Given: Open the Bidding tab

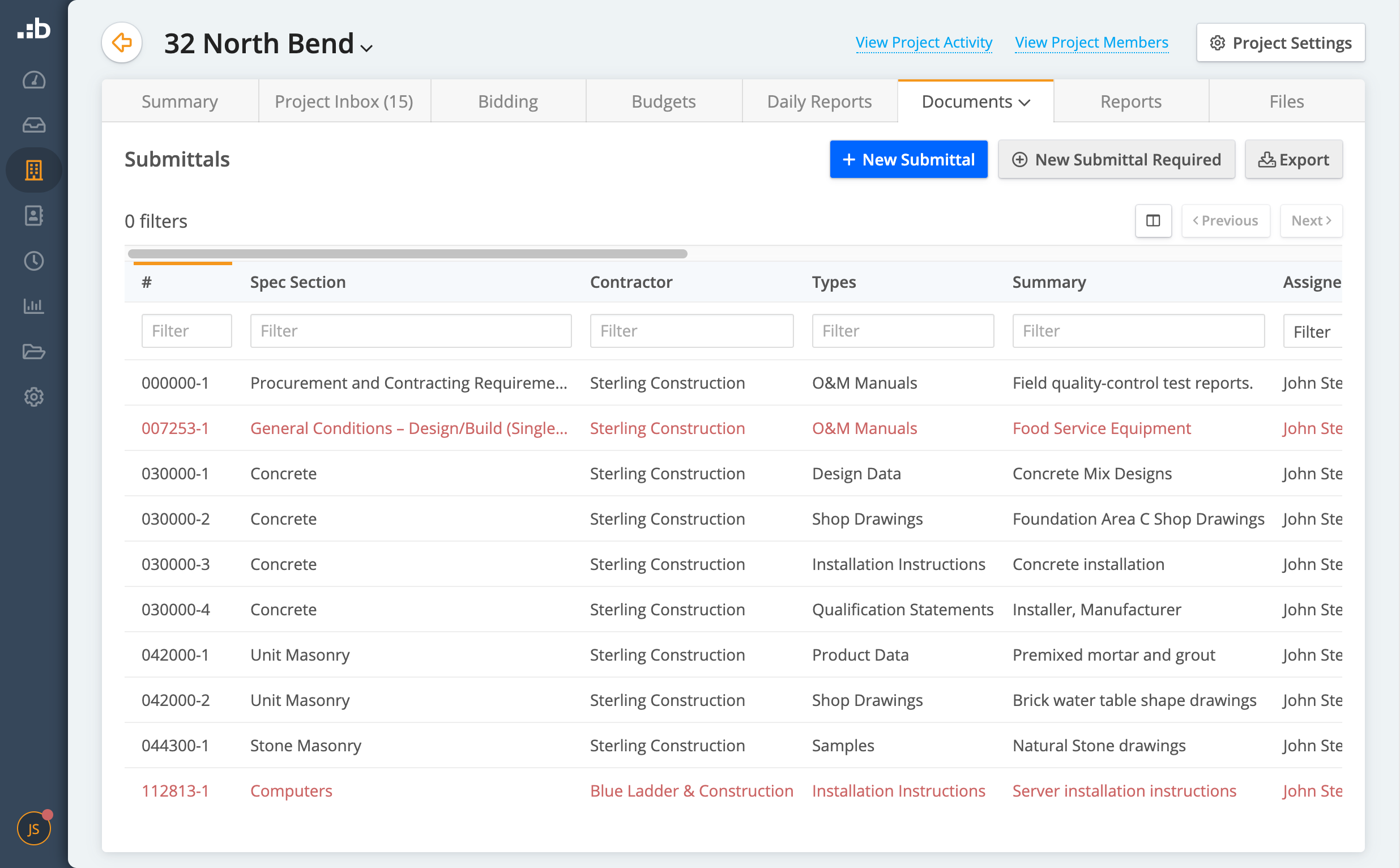Looking at the screenshot, I should (507, 101).
